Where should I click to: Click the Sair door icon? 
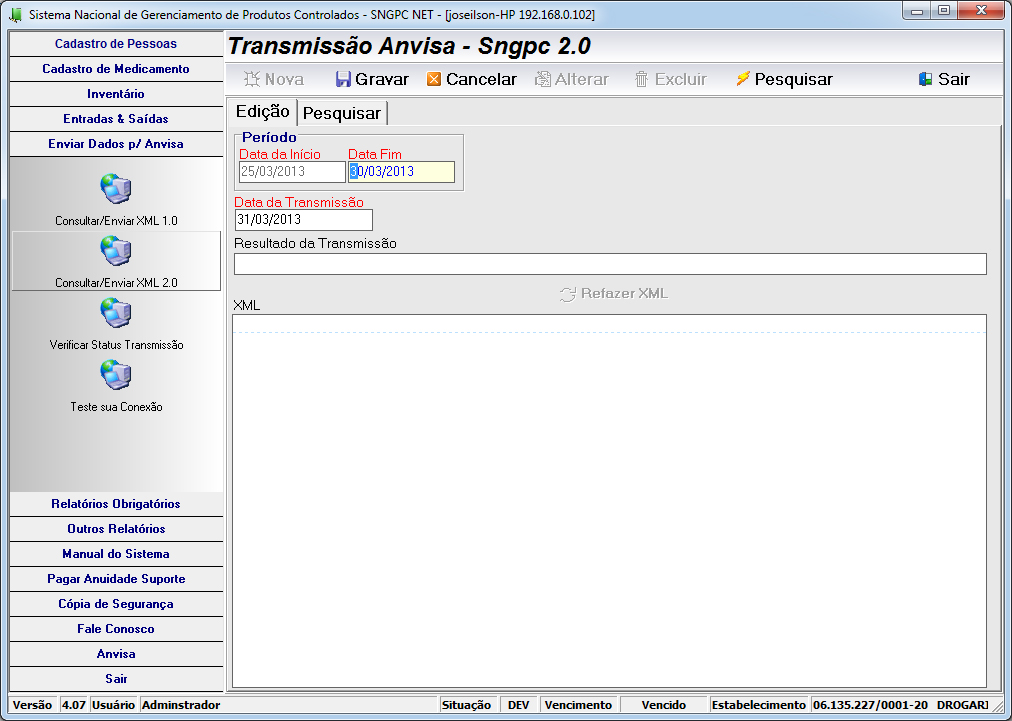pyautogui.click(x=926, y=79)
